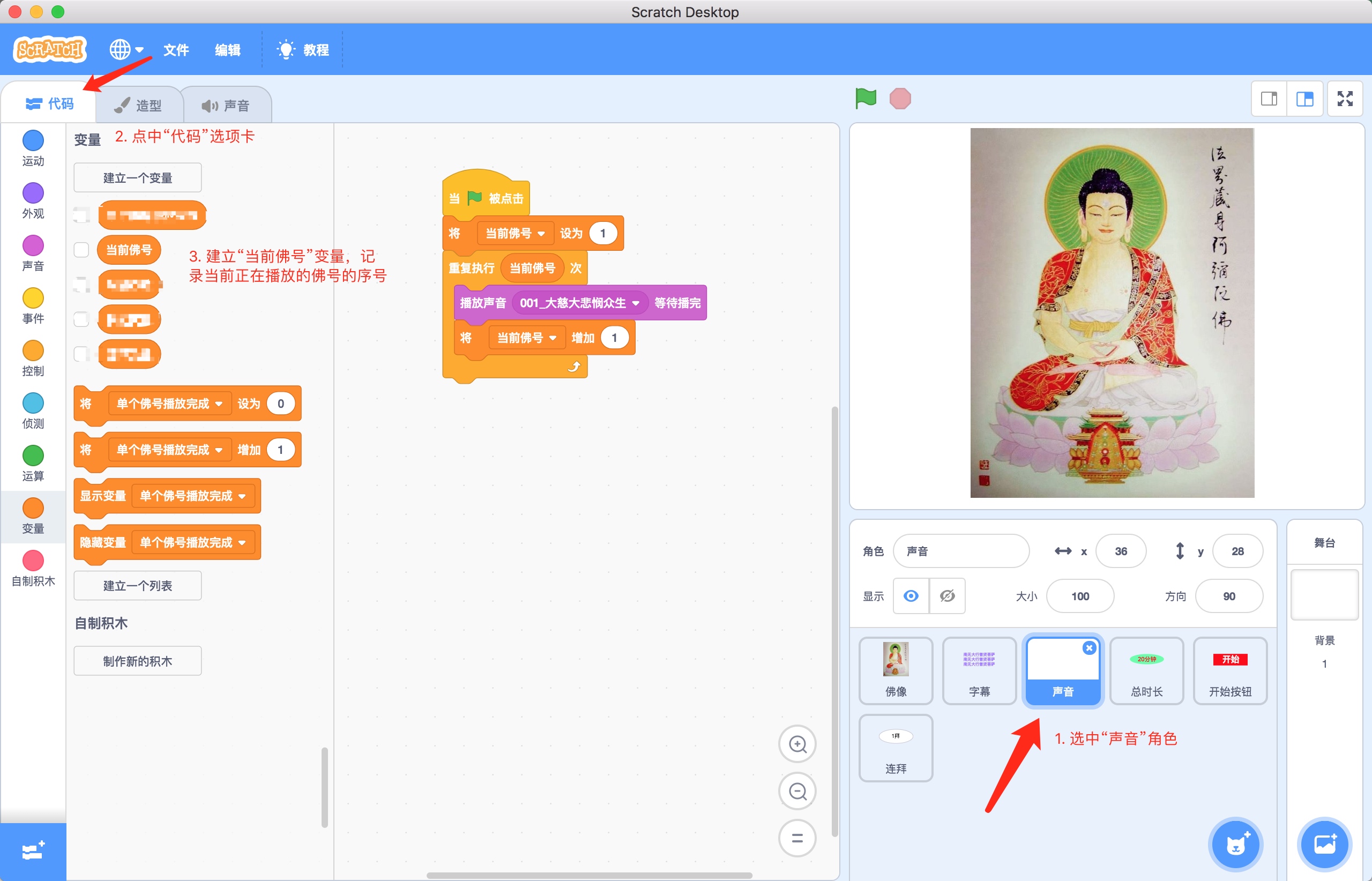Zoom out the code workspace
The image size is (1372, 881).
(x=797, y=791)
